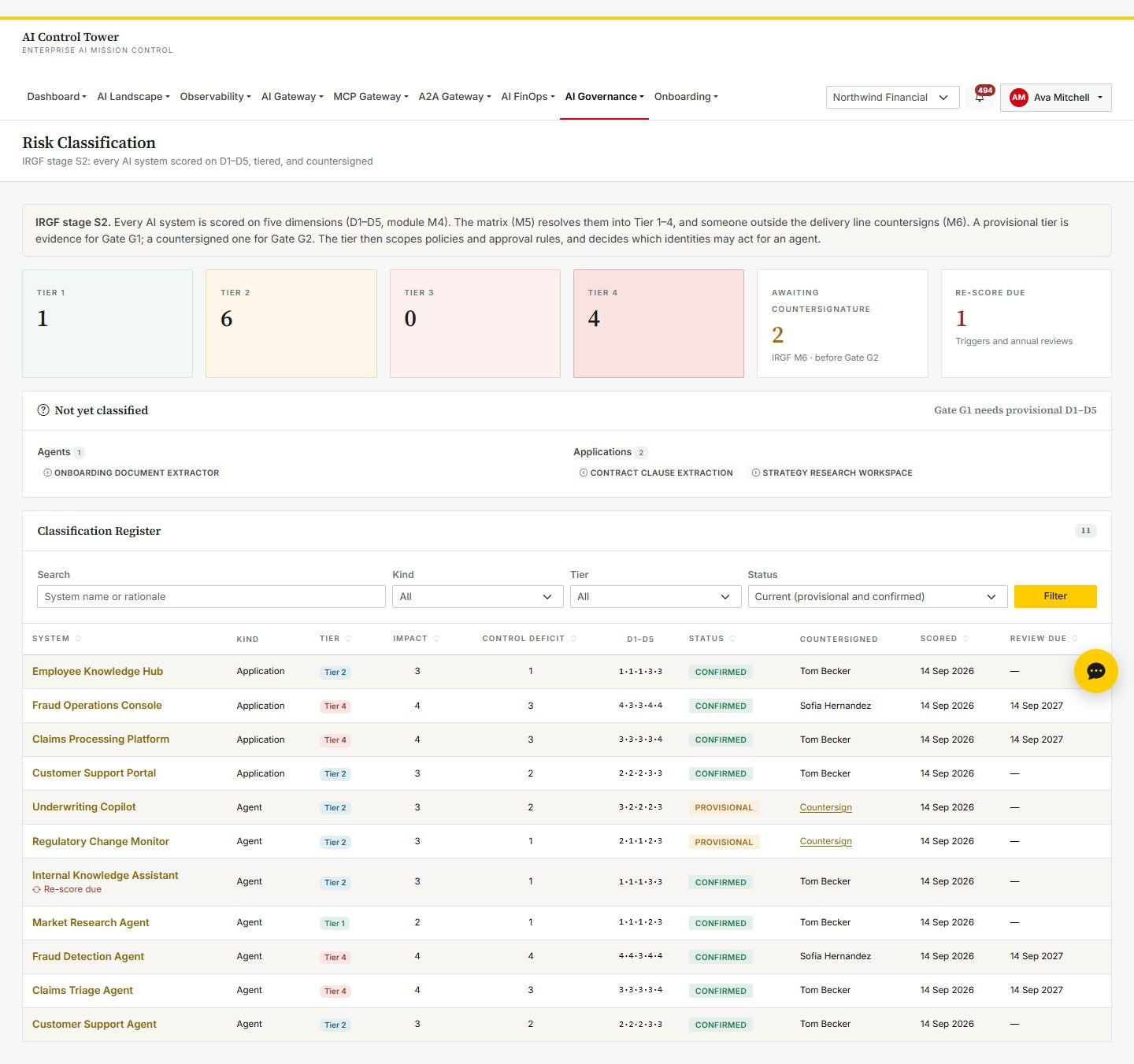Select the Contract Clause Extraction chip
Screen dimensions: 1134x1064
(656, 473)
